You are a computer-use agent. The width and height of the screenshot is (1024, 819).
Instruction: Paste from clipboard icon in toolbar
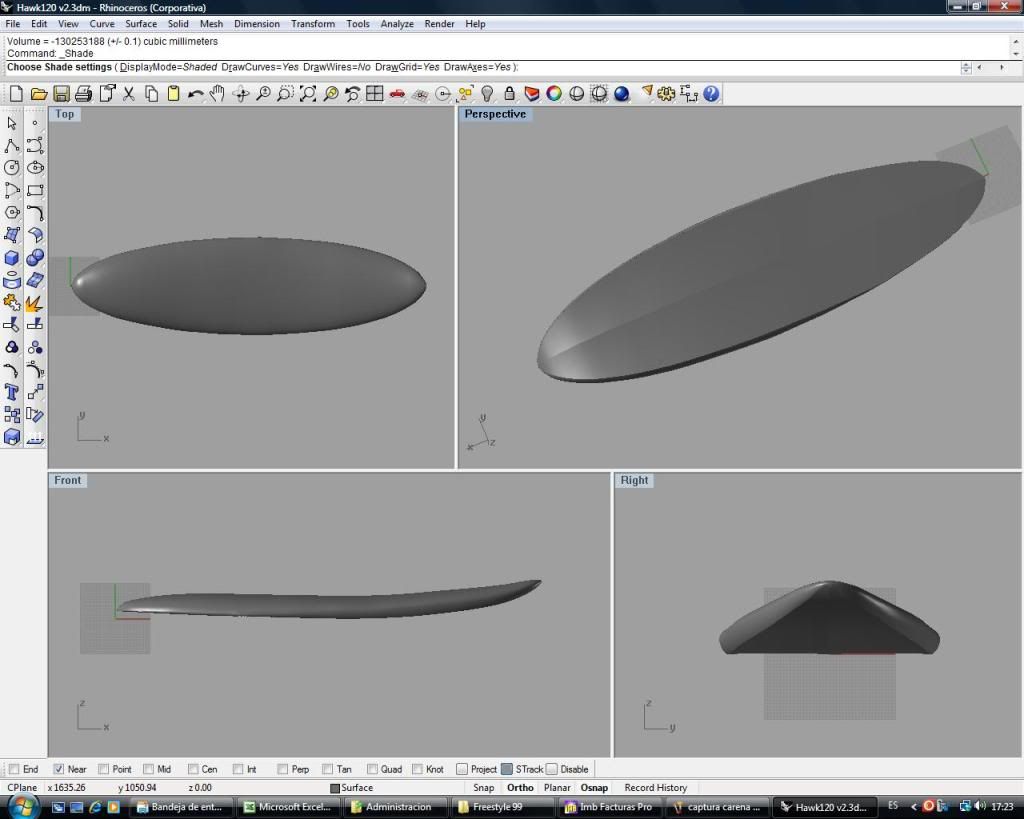coord(173,94)
